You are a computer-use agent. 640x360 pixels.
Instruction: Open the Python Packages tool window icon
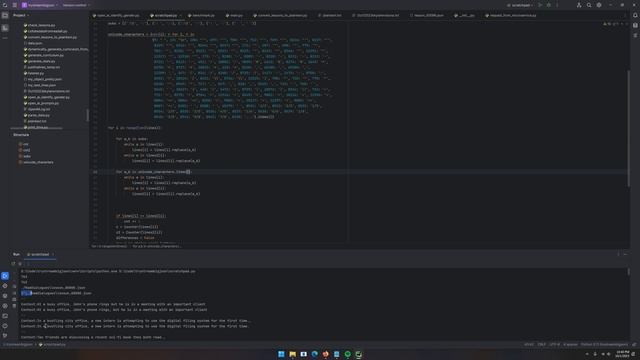click(x=5, y=296)
